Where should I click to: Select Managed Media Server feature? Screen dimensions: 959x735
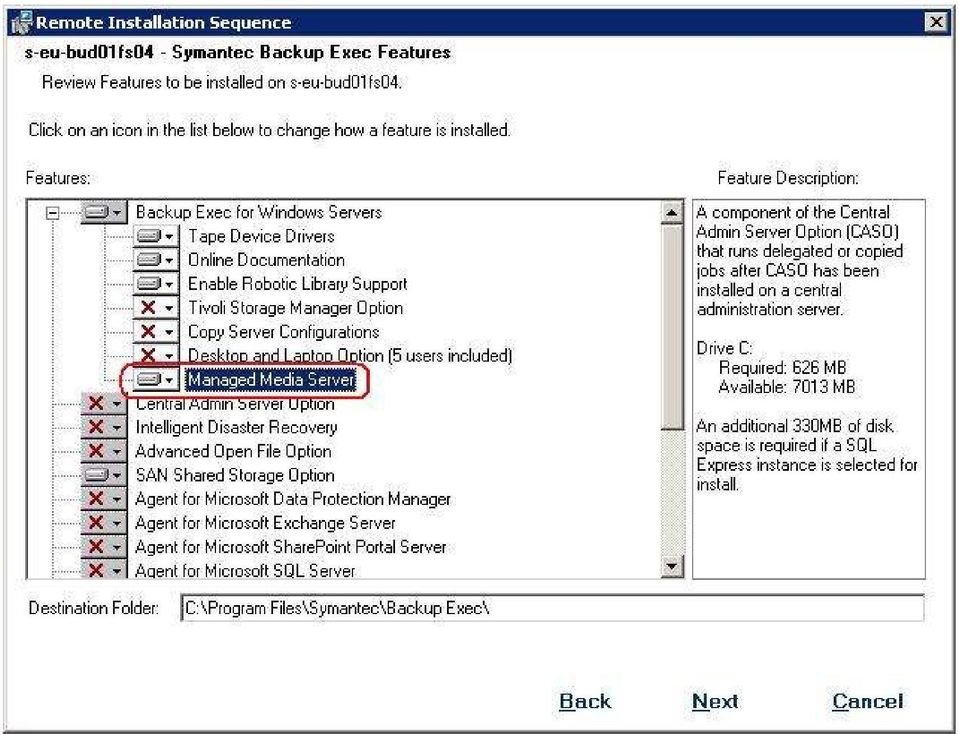tap(271, 380)
